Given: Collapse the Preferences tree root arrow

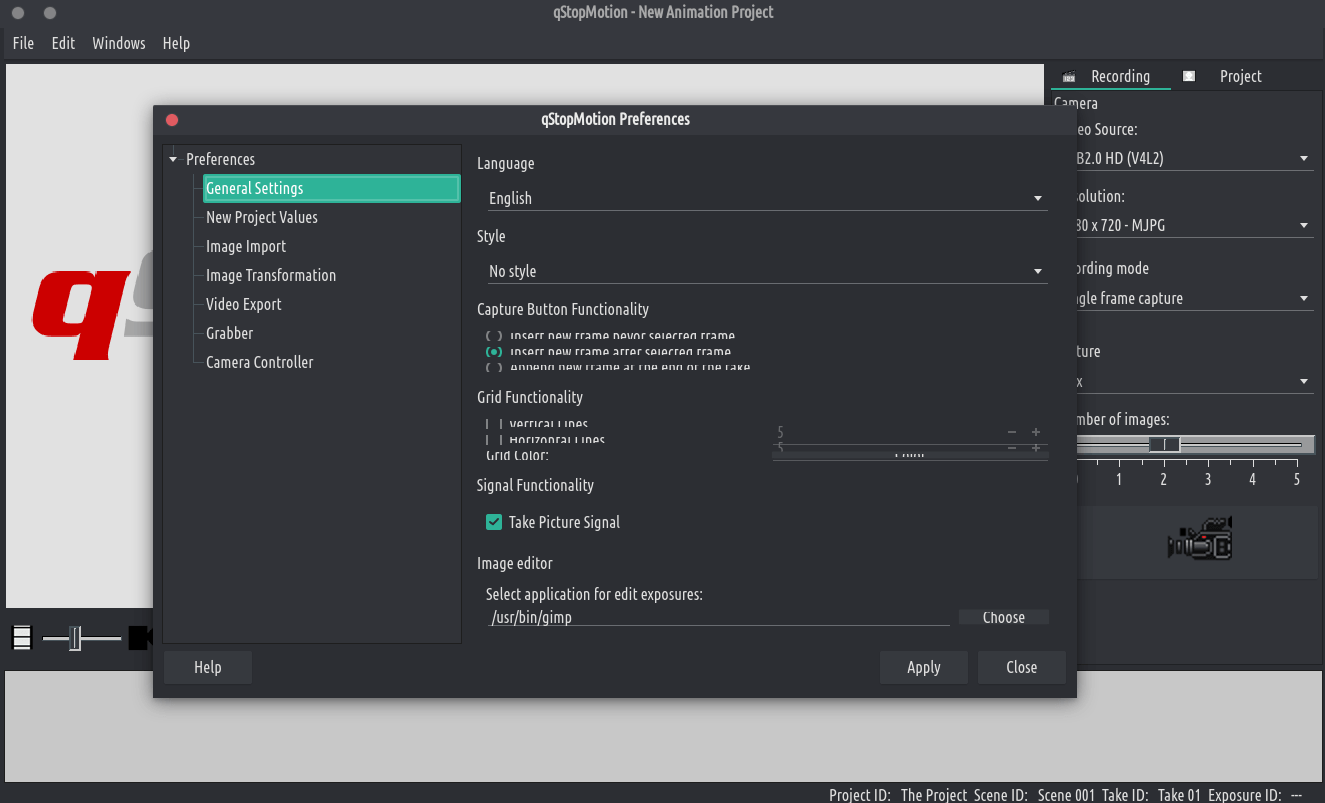Looking at the screenshot, I should (173, 160).
